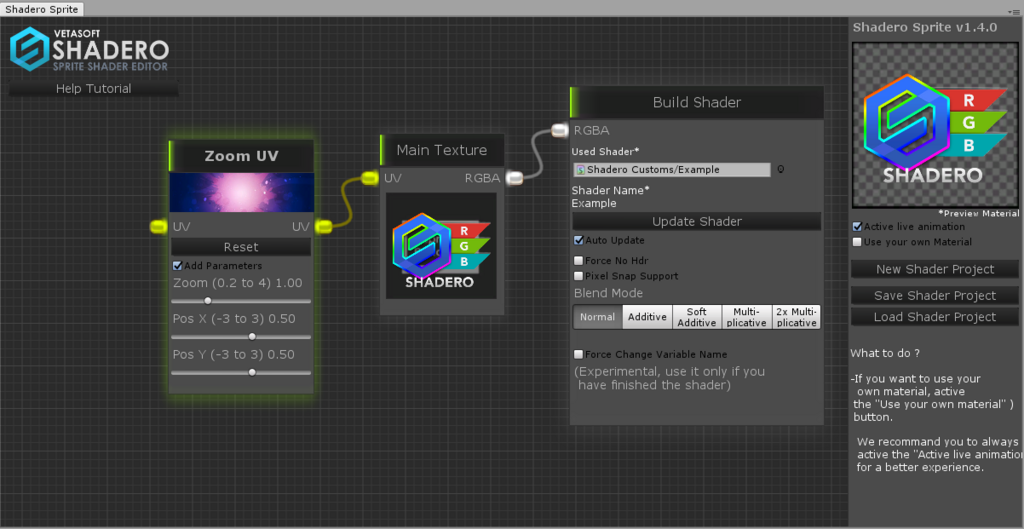Viewport: 1024px width, 529px height.
Task: Click the Main Texture RGBA output port
Action: coord(515,178)
